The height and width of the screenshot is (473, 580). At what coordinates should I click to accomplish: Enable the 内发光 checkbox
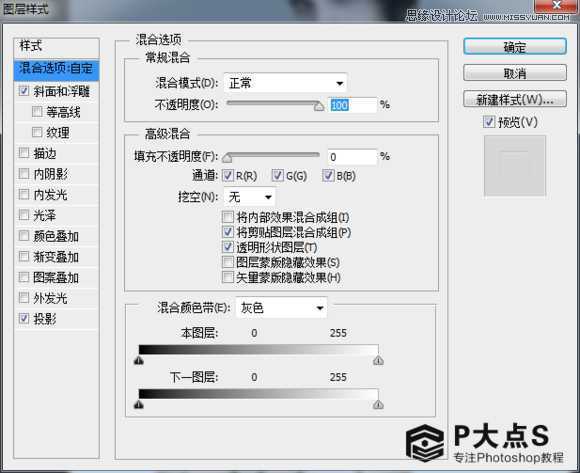pos(24,194)
